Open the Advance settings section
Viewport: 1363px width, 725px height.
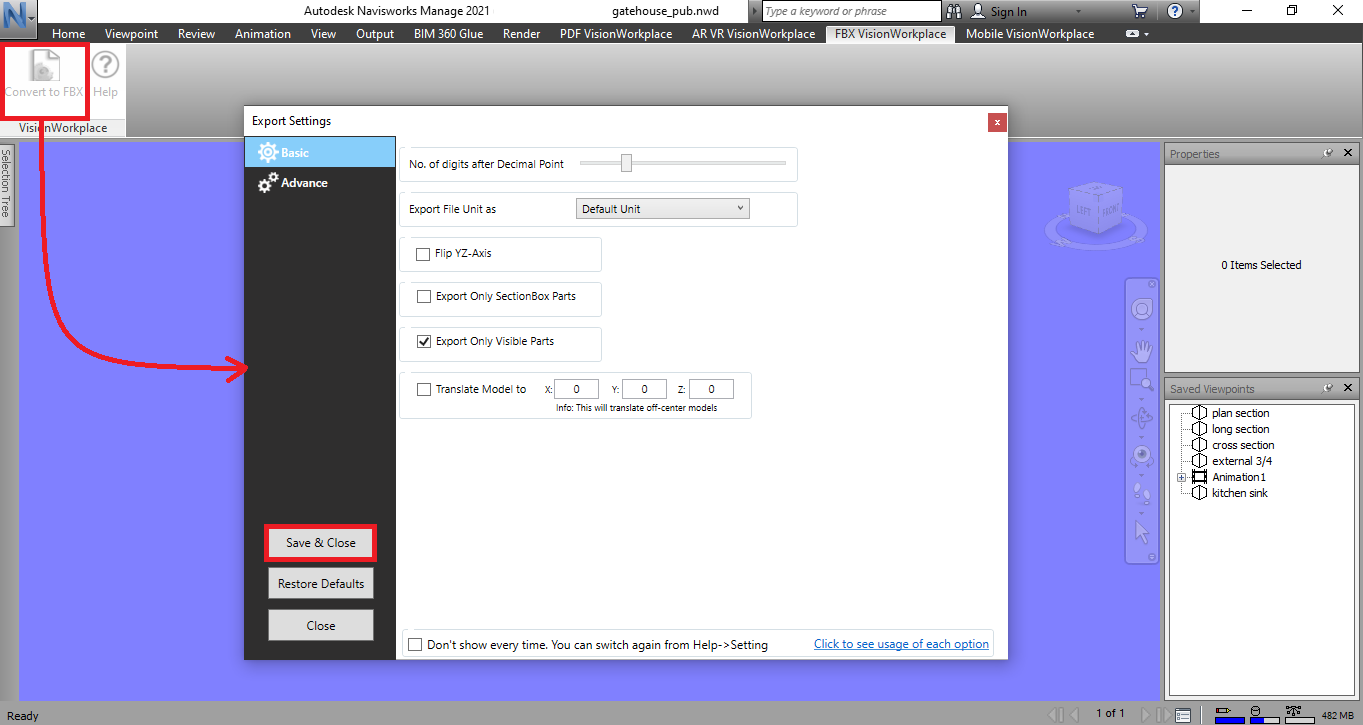pyautogui.click(x=320, y=183)
